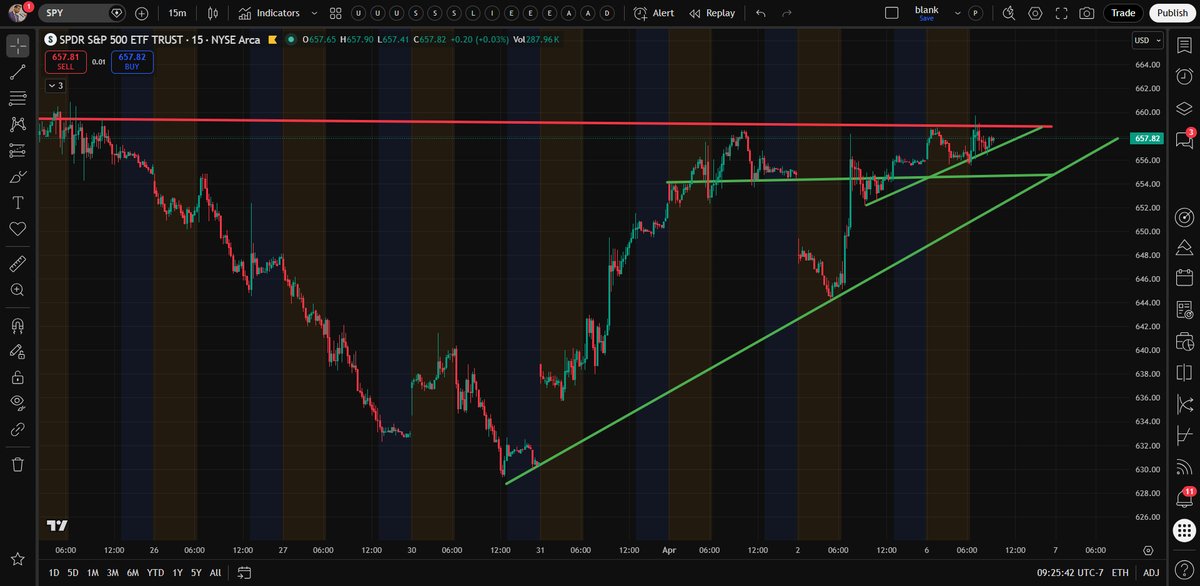Toggle lock all drawings padlock

coord(17,377)
